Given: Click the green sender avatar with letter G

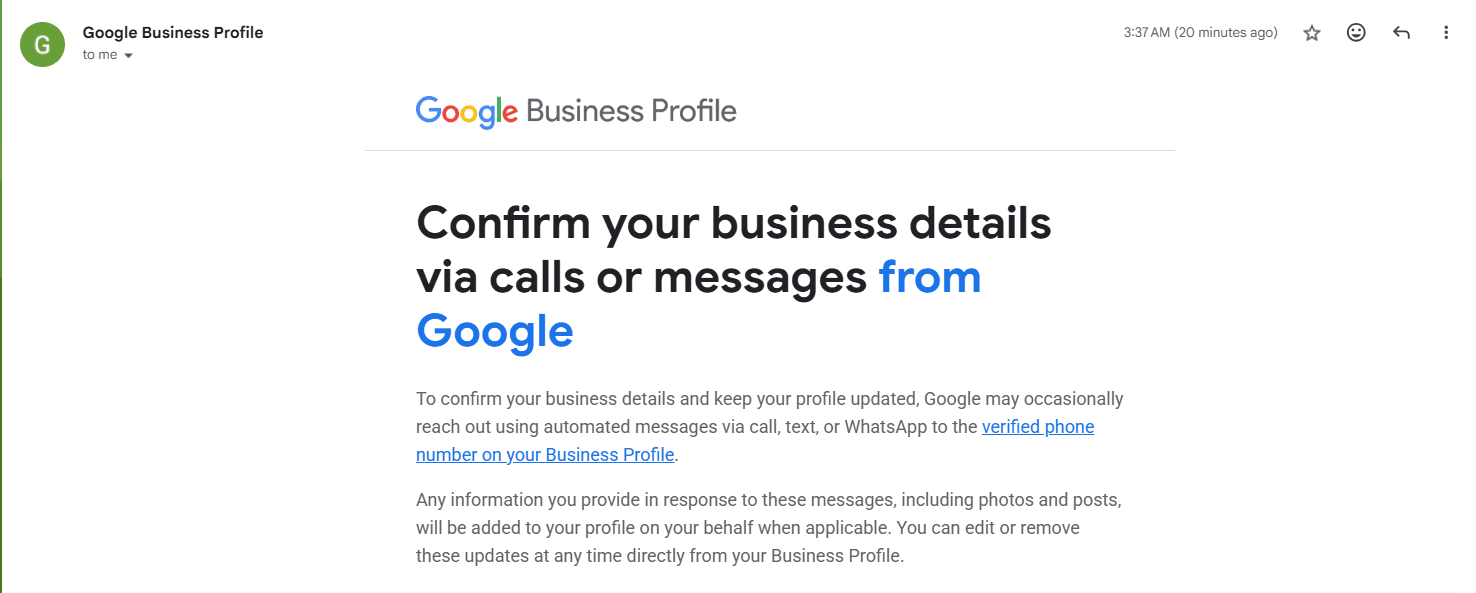Looking at the screenshot, I should point(42,44).
